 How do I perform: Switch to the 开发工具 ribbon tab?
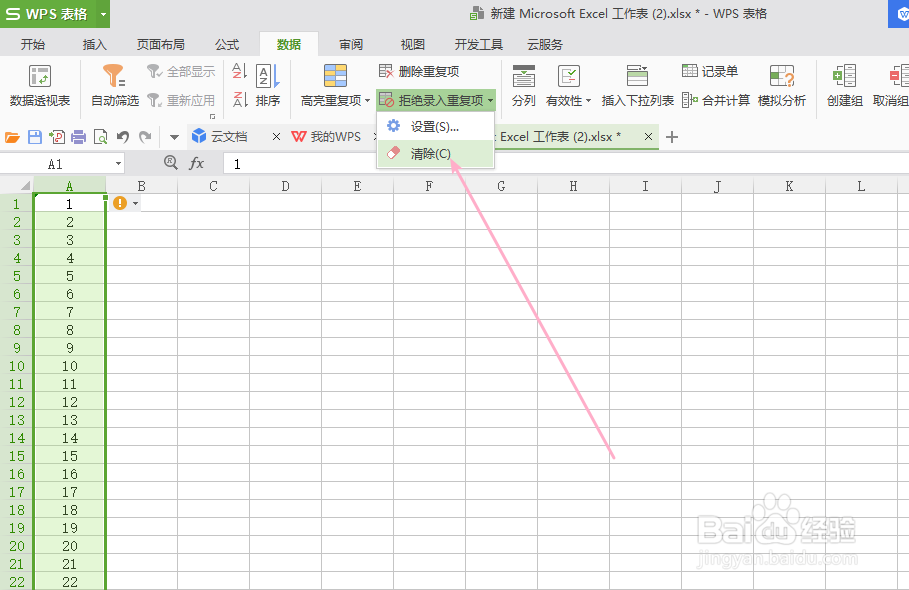pyautogui.click(x=478, y=45)
